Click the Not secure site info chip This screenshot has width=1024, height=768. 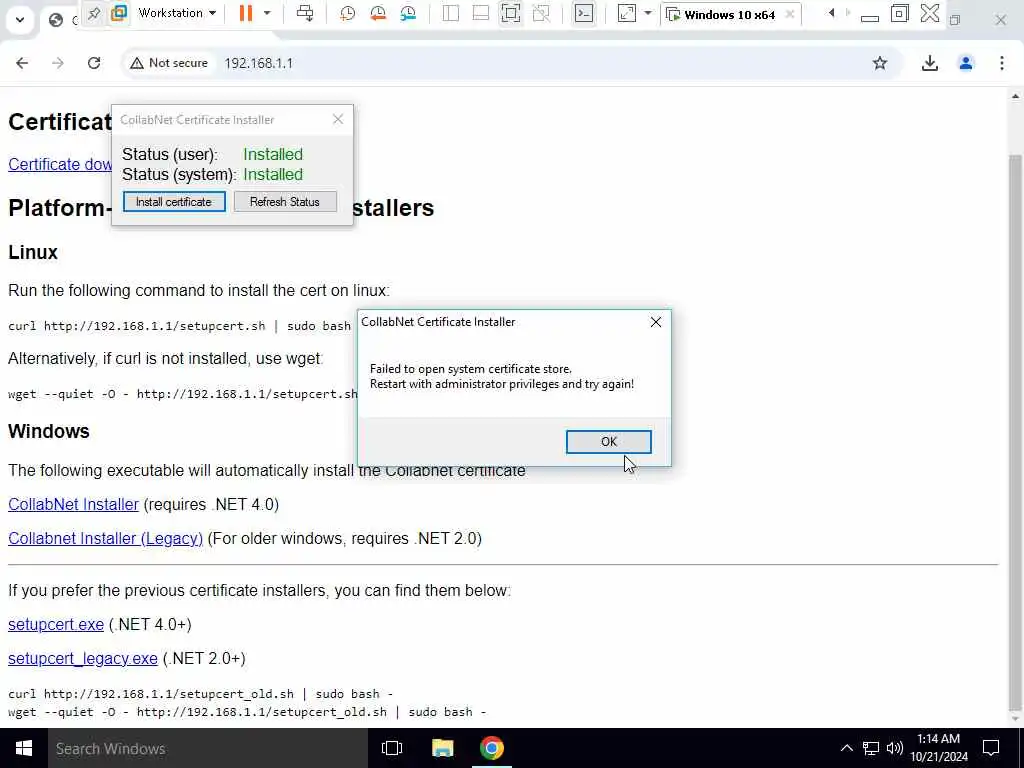pyautogui.click(x=169, y=63)
